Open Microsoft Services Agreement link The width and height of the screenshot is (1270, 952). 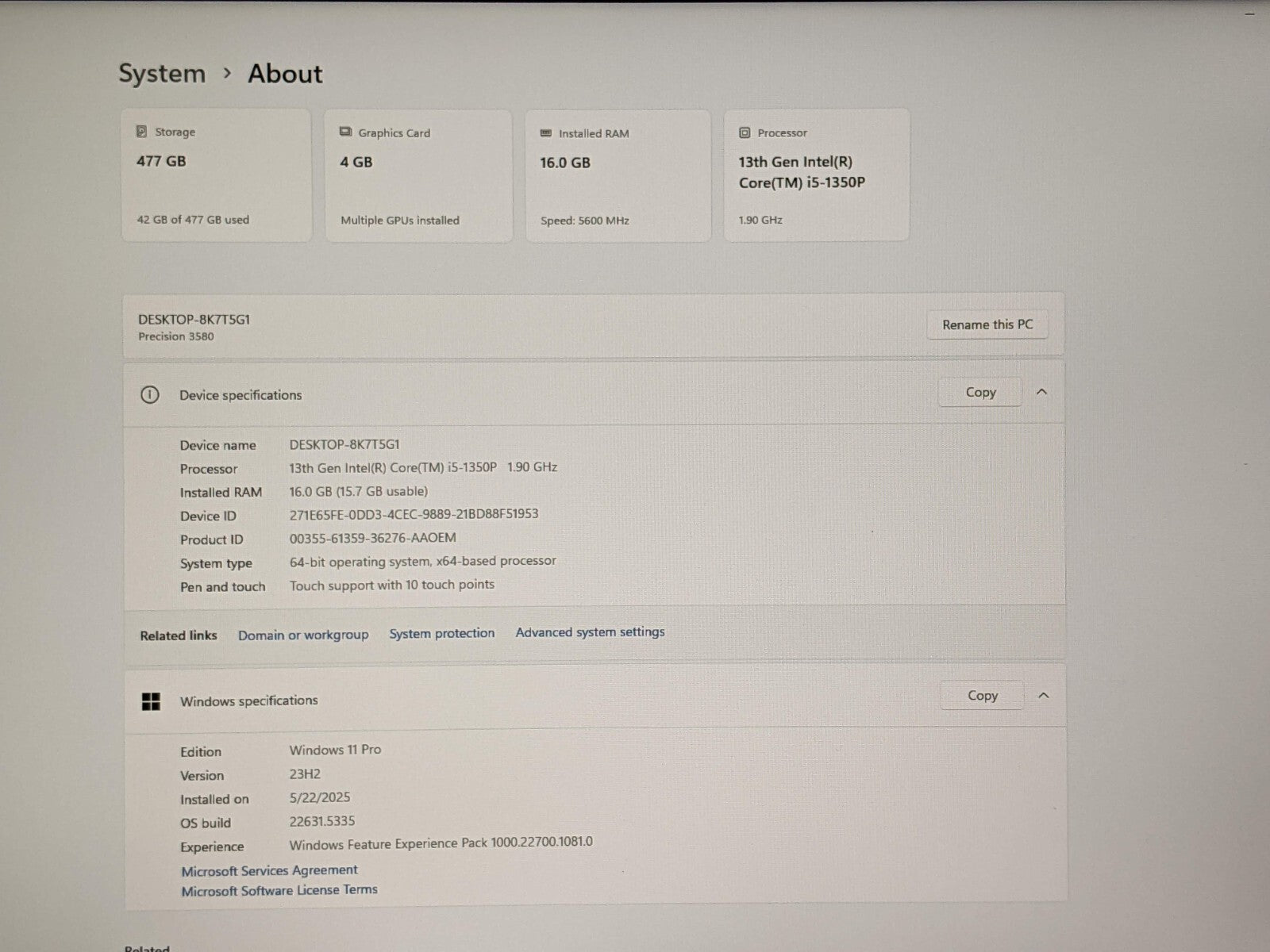[269, 870]
